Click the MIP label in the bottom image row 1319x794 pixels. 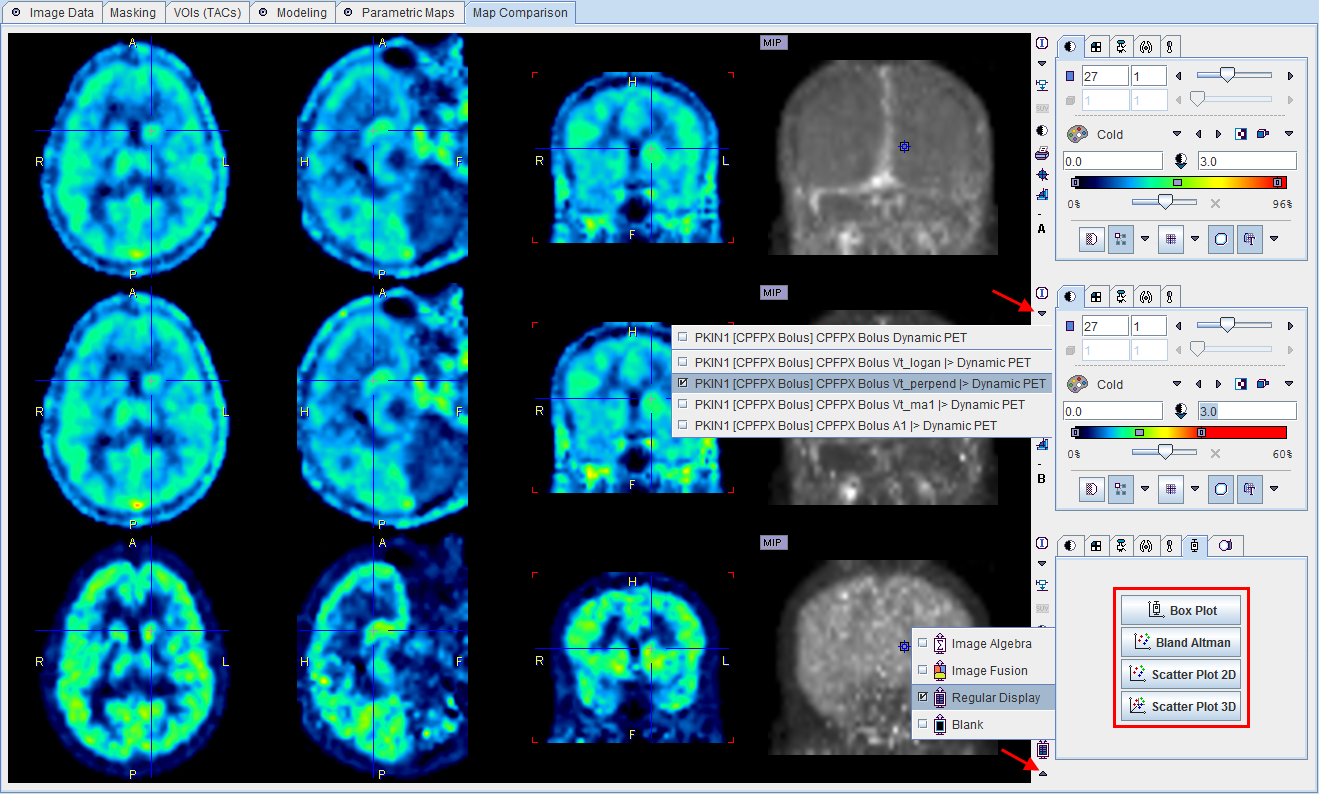(x=774, y=543)
